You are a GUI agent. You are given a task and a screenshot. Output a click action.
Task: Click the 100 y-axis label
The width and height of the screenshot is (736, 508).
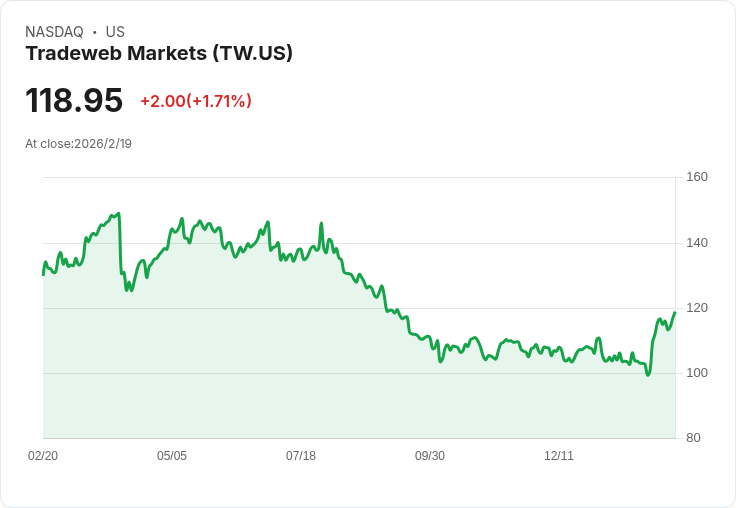tap(697, 373)
